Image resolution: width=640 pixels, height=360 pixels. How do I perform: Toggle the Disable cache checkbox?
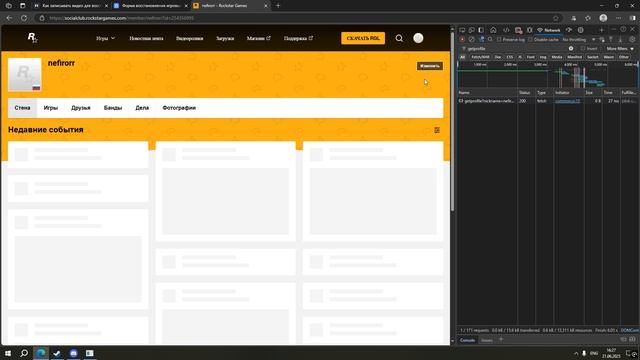tap(531, 40)
